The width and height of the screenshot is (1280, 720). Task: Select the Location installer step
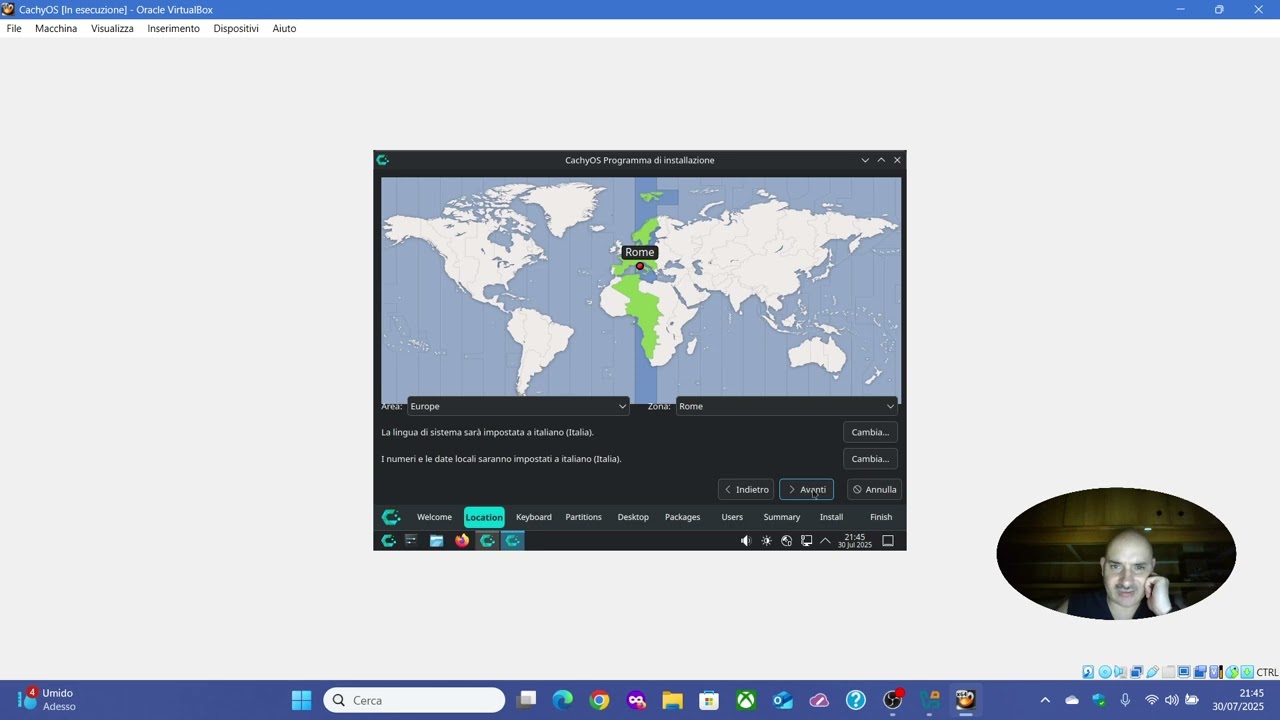(484, 517)
